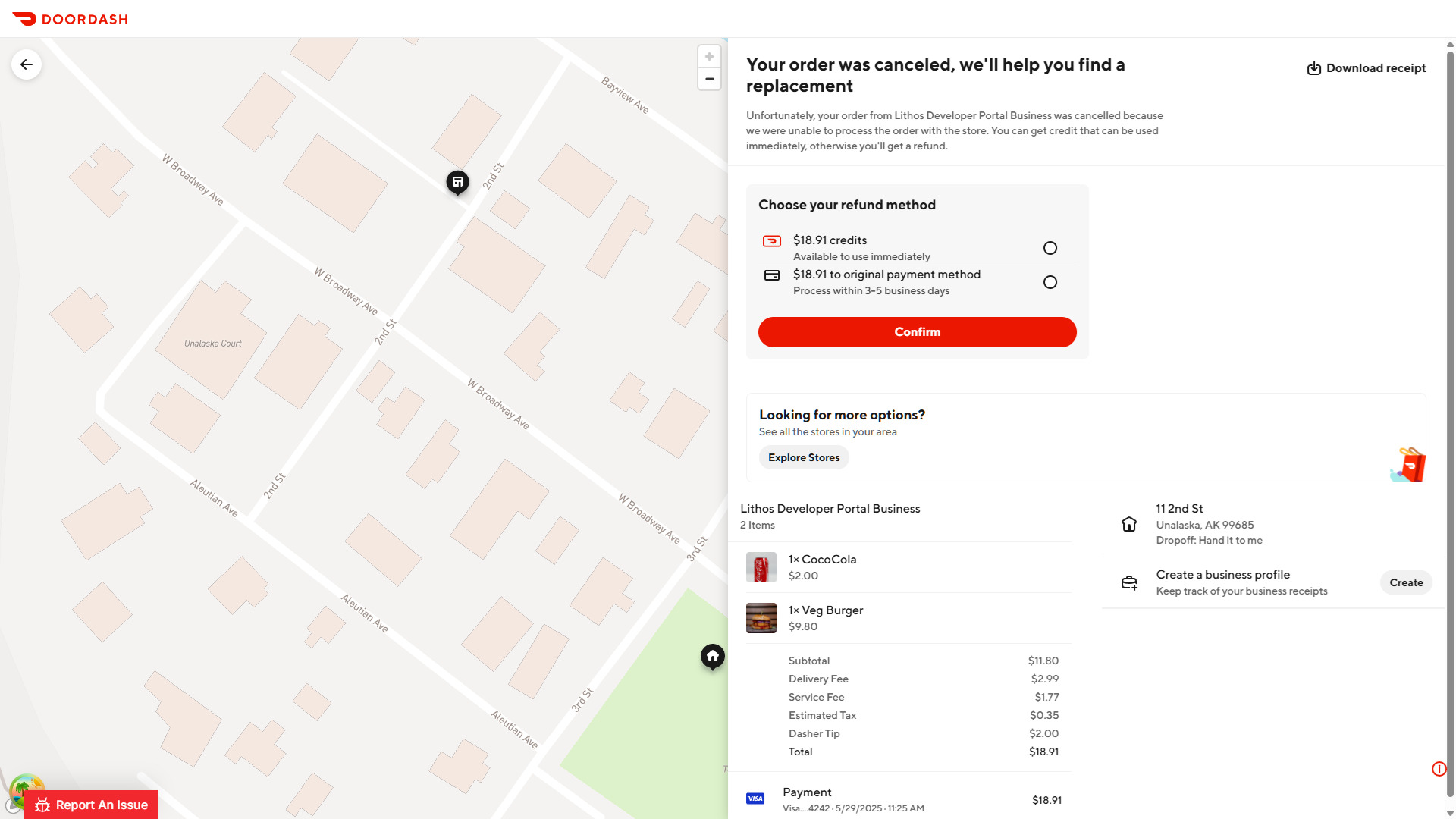Click the CocoCola item thumbnail
This screenshot has height=819, width=1456.
pyautogui.click(x=761, y=567)
